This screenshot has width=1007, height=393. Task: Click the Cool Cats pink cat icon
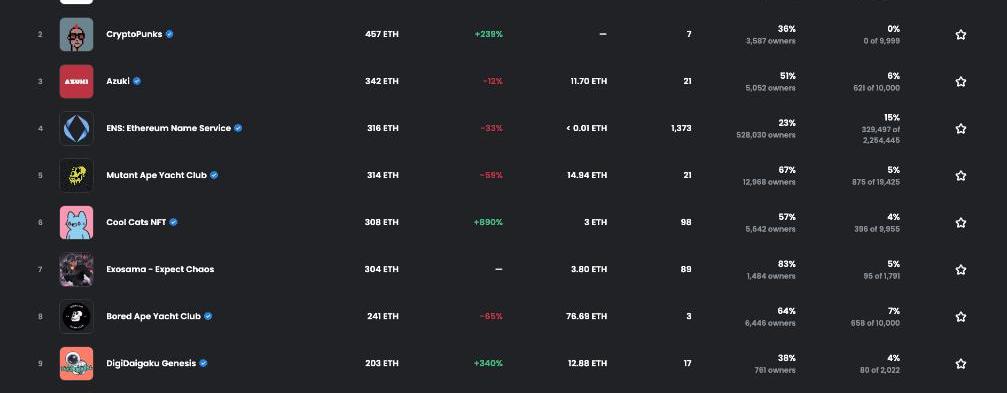tap(76, 222)
